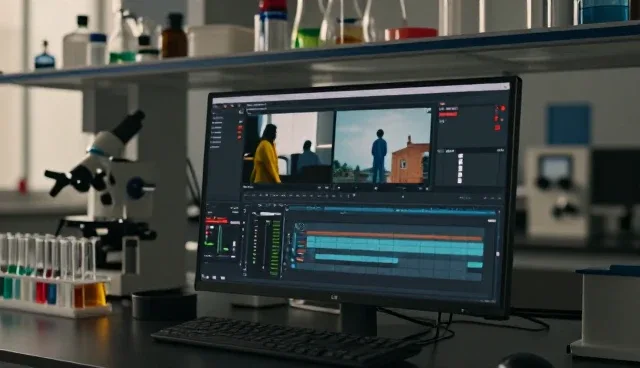640x368 pixels.
Task: Click the vertical white stacked markers in right panel
Action: coord(460,168)
